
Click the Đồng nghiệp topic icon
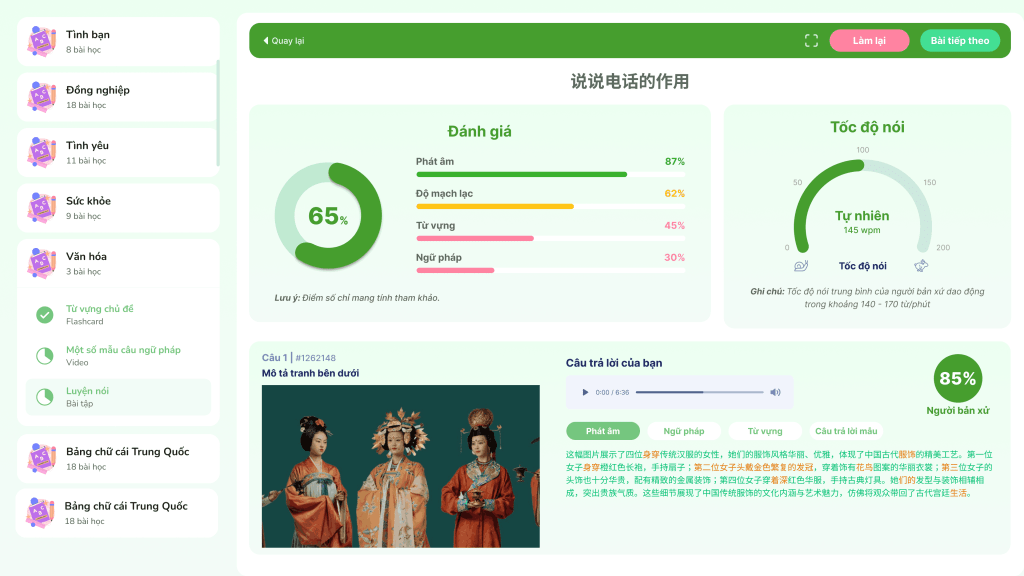tap(42, 96)
